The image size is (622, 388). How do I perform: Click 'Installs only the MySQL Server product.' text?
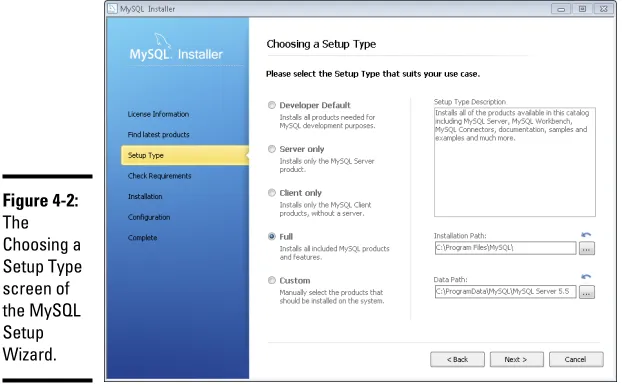tap(327, 165)
